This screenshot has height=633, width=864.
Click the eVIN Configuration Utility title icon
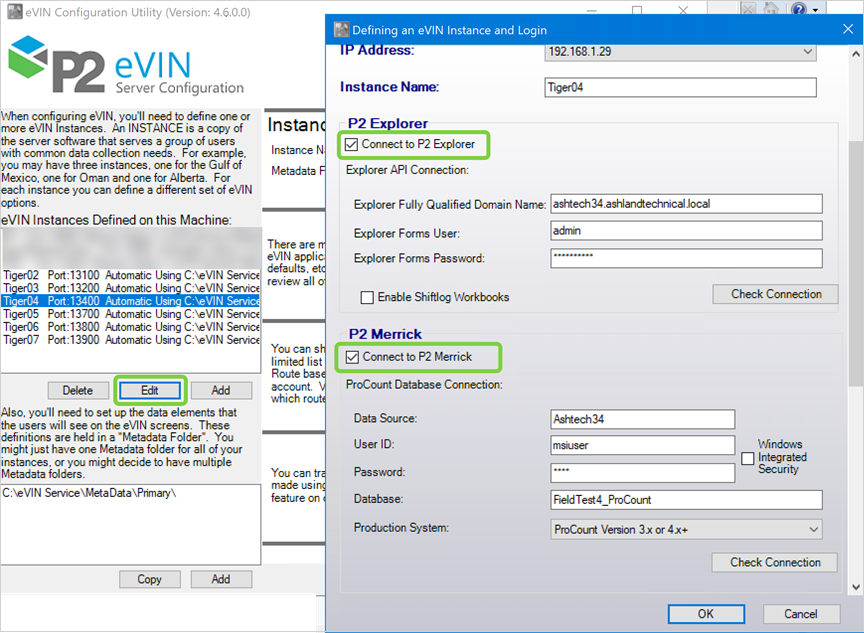click(12, 13)
